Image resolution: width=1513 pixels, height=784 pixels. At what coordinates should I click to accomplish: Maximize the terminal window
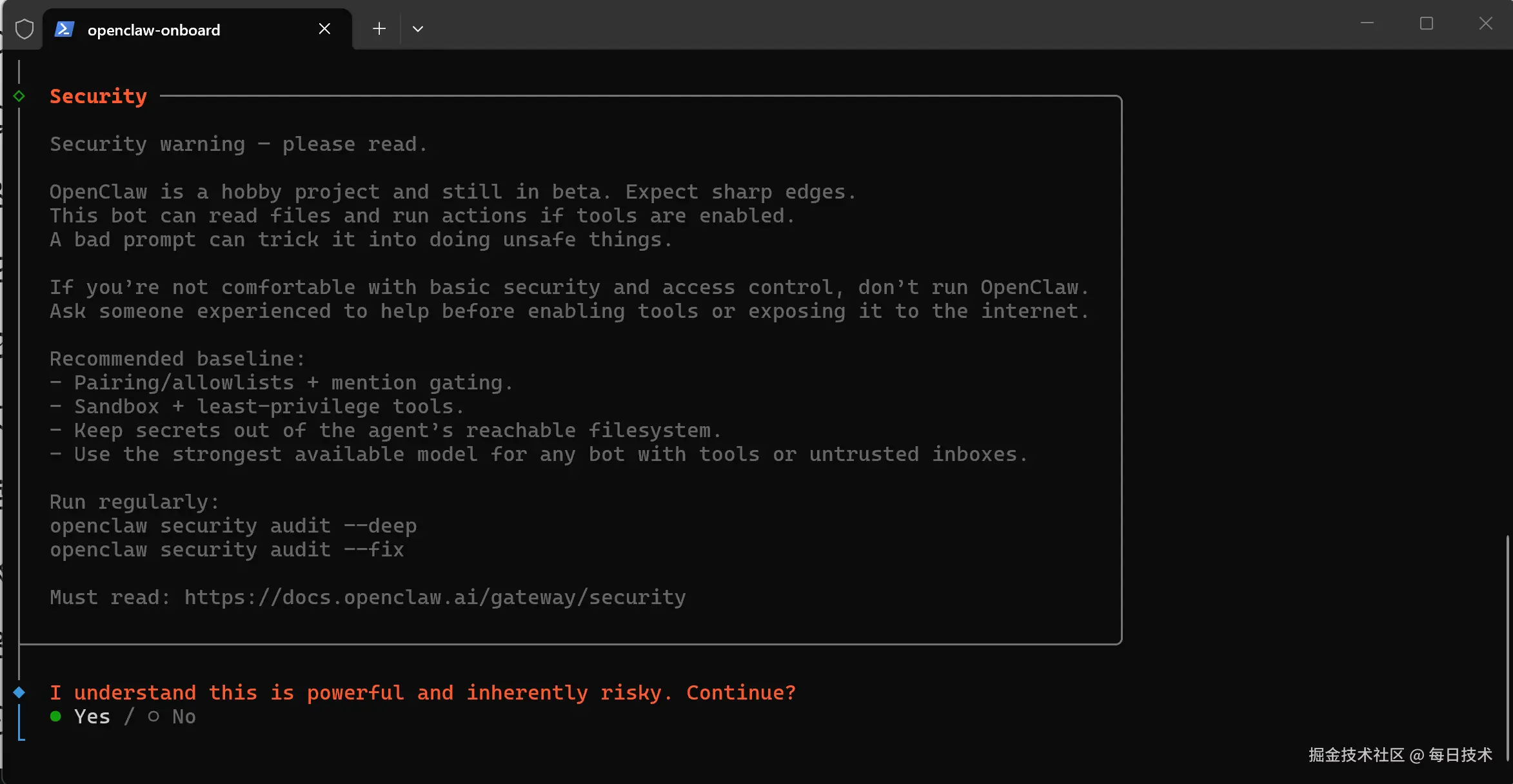1426,24
